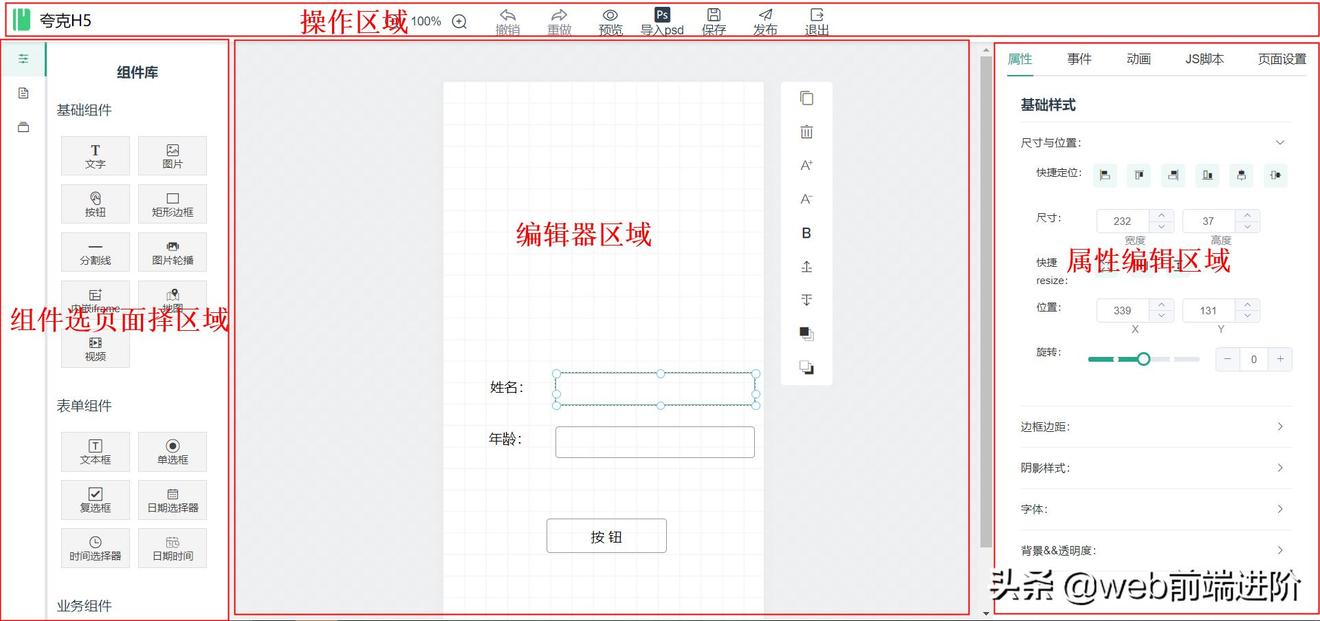The width and height of the screenshot is (1320, 621).
Task: Increase rotation with the plus stepper button
Action: tap(1280, 359)
